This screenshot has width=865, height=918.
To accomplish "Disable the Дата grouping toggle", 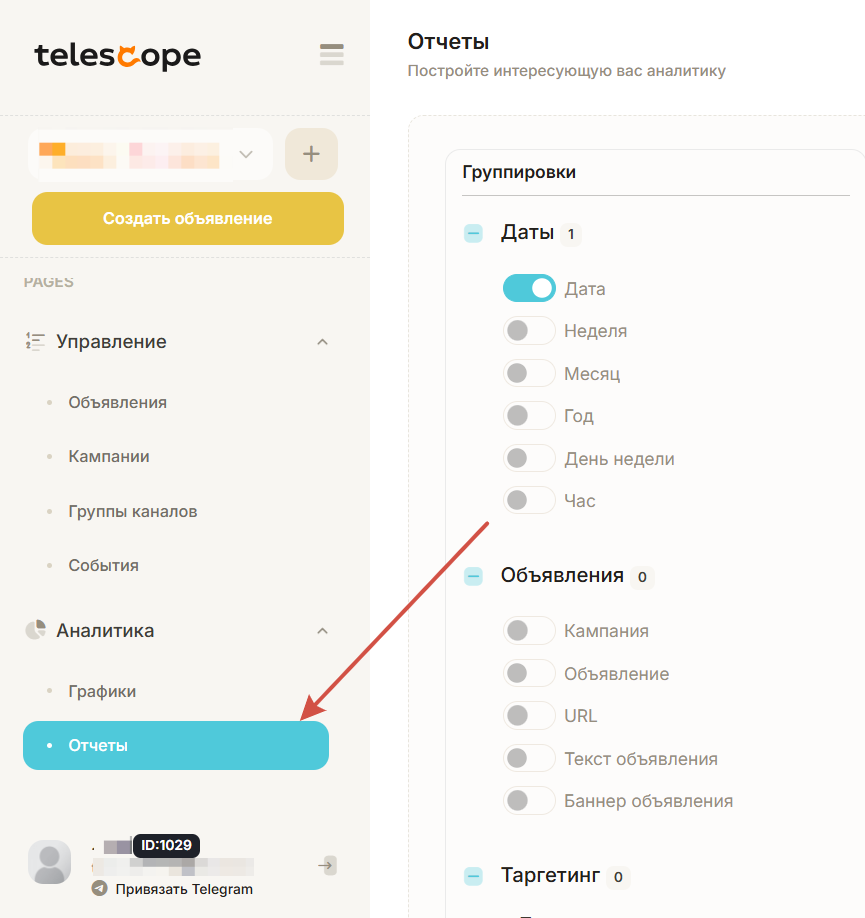I will 529,289.
